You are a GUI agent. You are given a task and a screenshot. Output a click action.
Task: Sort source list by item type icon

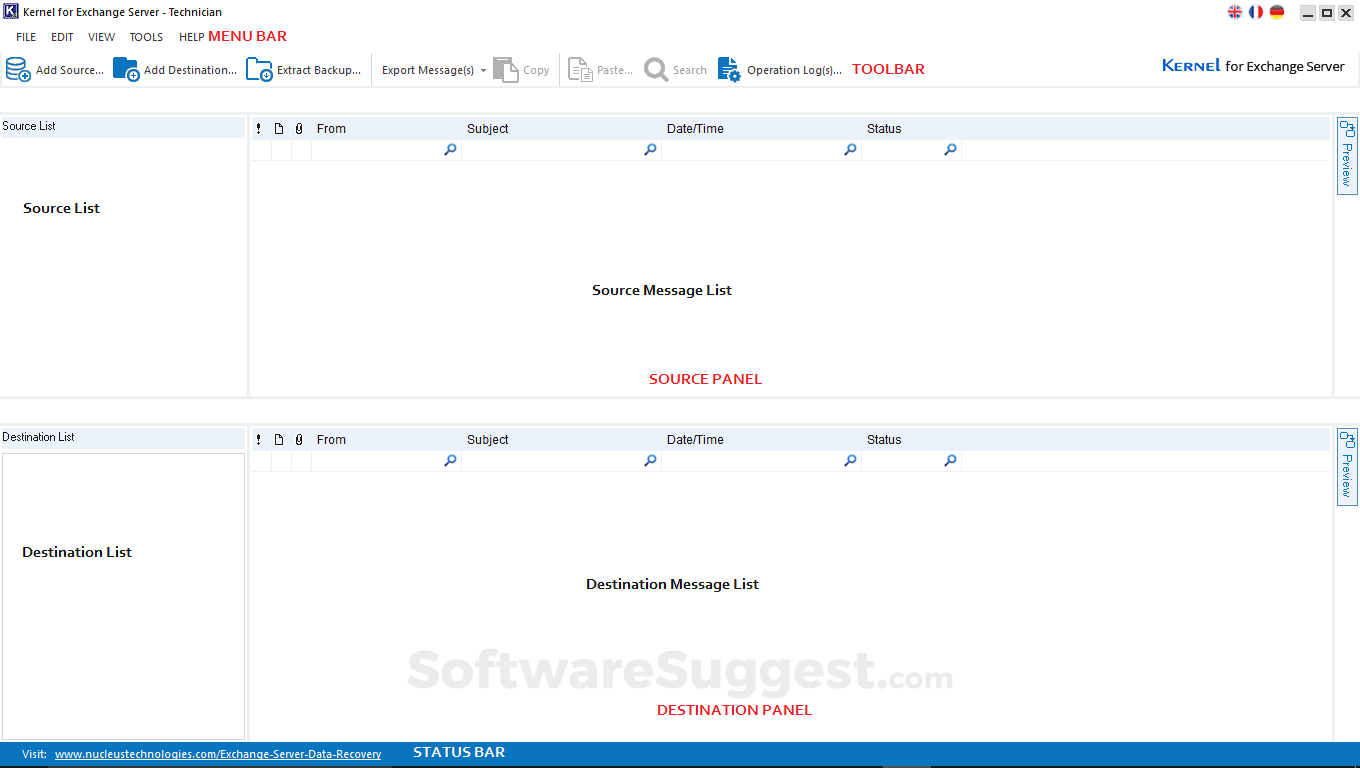coord(279,129)
